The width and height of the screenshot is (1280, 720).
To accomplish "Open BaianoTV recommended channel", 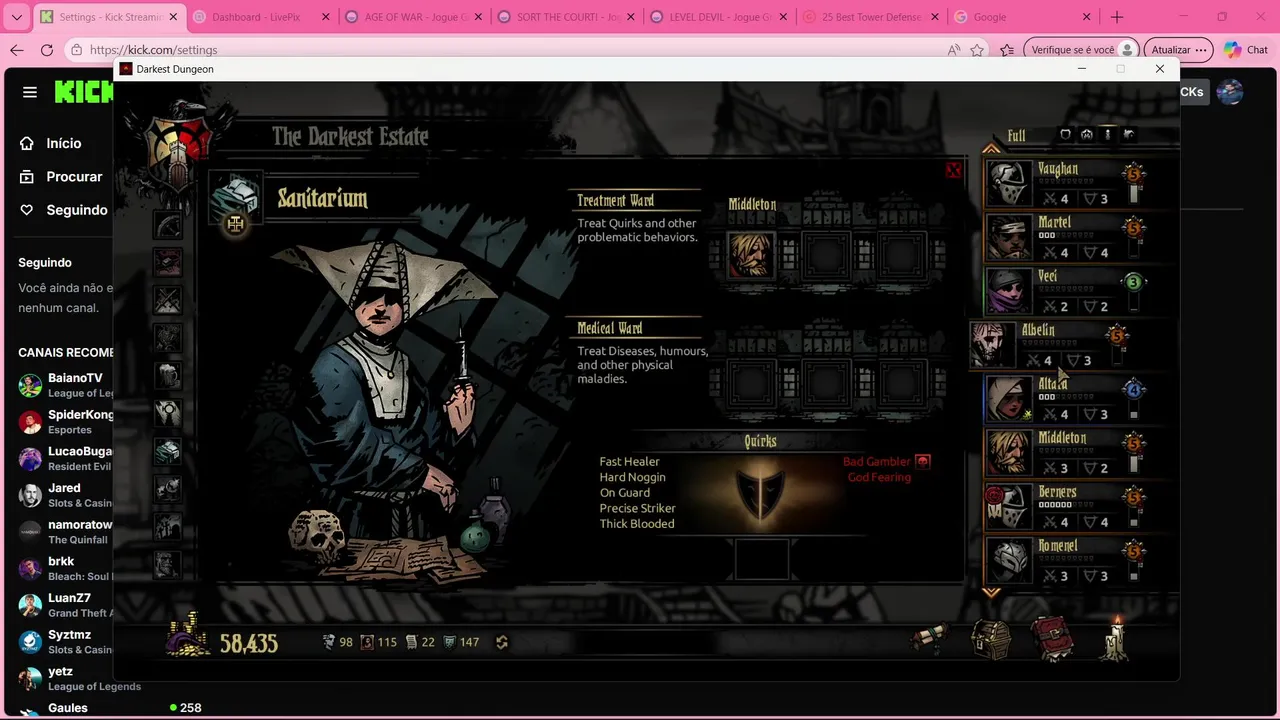I will pos(64,385).
